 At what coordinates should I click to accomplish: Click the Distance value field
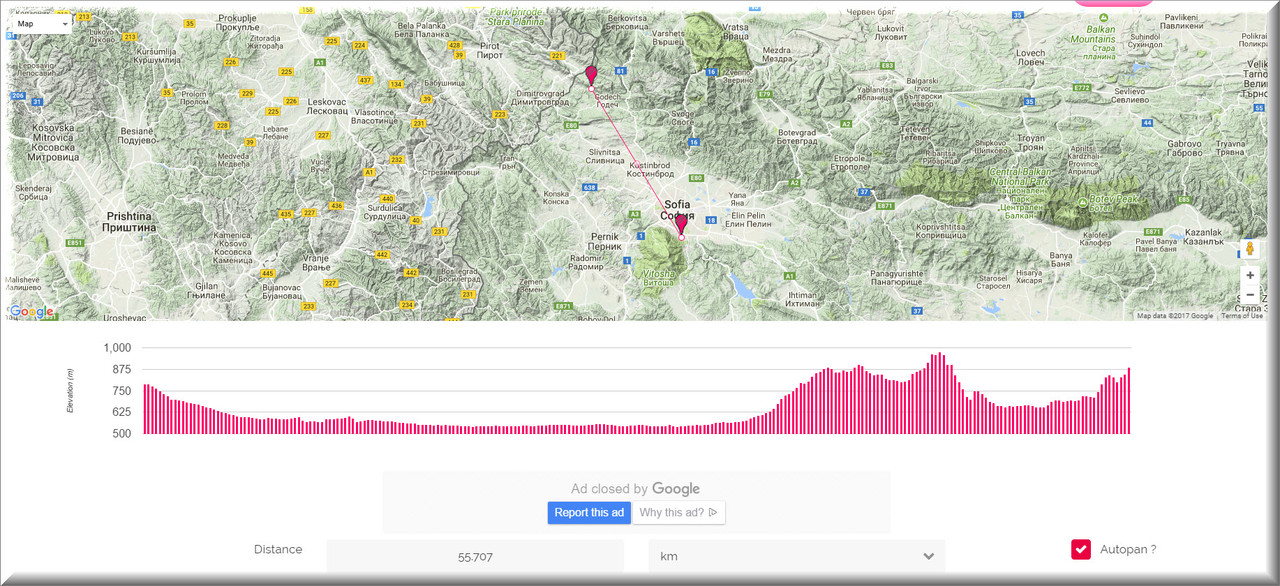[475, 557]
